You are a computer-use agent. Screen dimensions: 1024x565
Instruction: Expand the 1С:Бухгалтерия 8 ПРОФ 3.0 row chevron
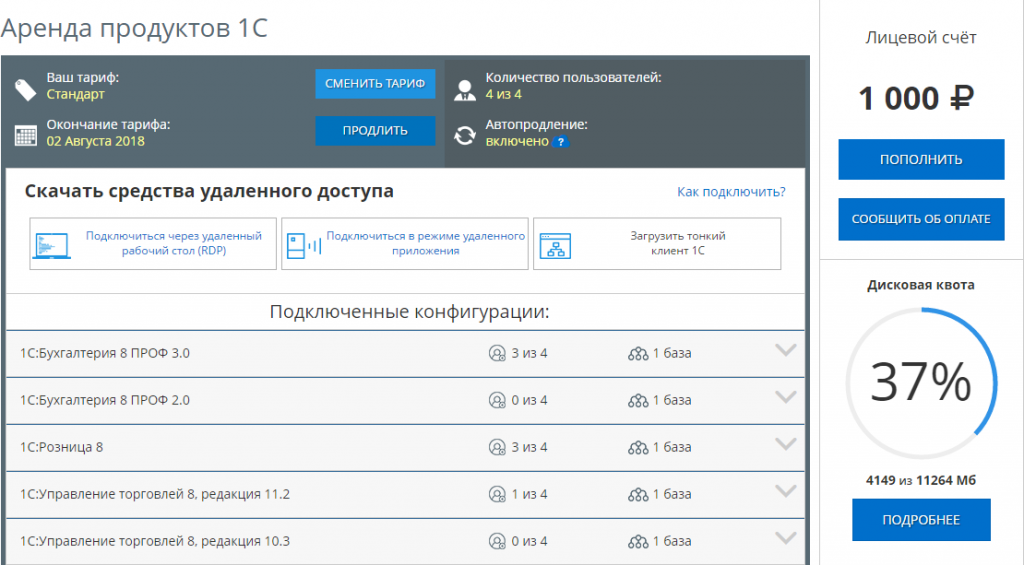point(786,350)
